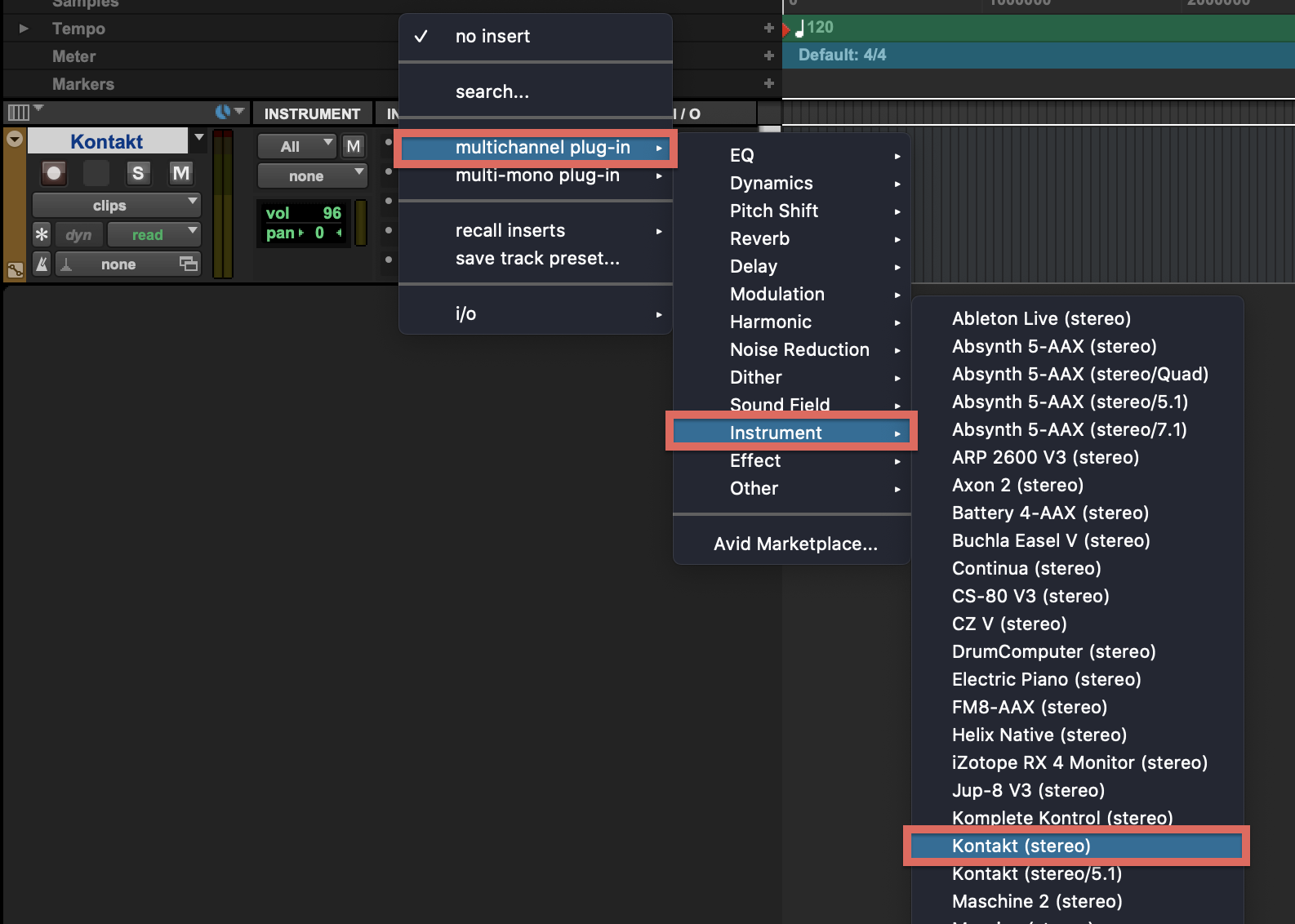The width and height of the screenshot is (1295, 924).
Task: Solo the Kontakt track
Action: (x=138, y=173)
